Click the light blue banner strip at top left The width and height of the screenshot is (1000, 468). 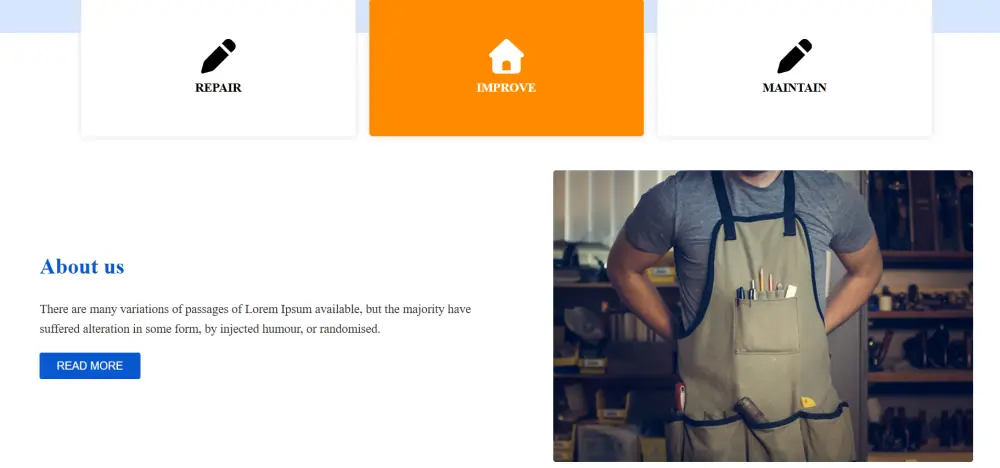tap(40, 16)
